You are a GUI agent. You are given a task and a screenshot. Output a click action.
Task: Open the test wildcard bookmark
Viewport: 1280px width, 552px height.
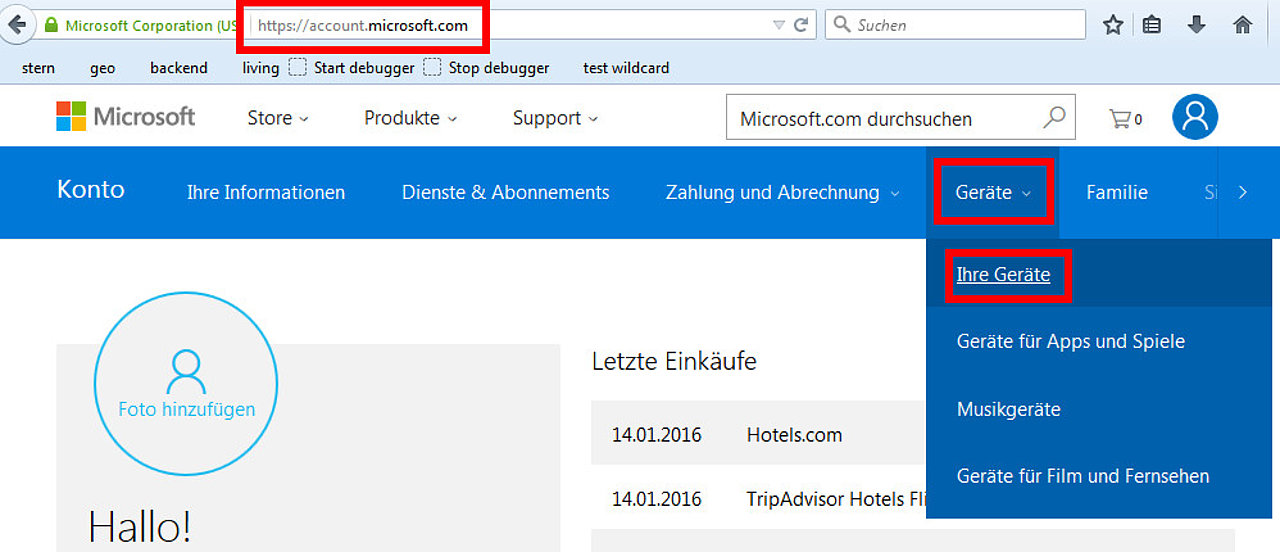coord(626,68)
